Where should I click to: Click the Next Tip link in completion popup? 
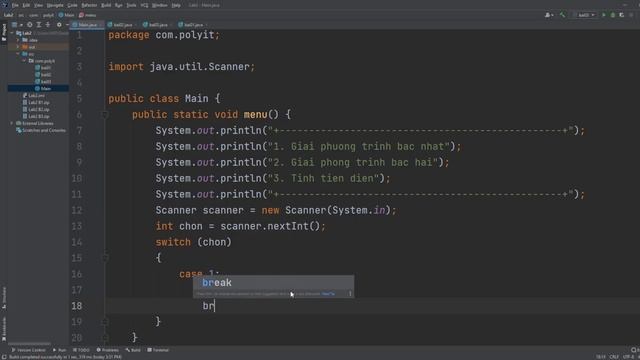point(328,294)
